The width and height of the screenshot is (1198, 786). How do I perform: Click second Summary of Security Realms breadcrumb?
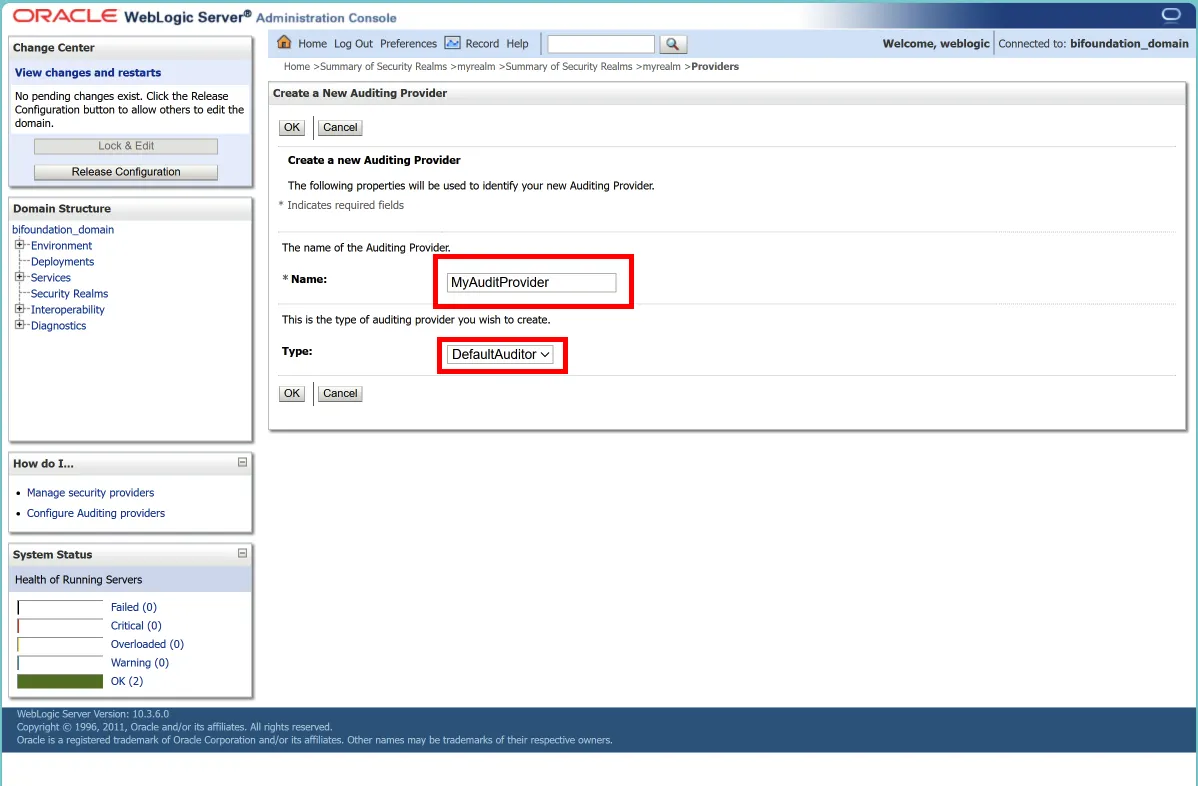coord(568,66)
